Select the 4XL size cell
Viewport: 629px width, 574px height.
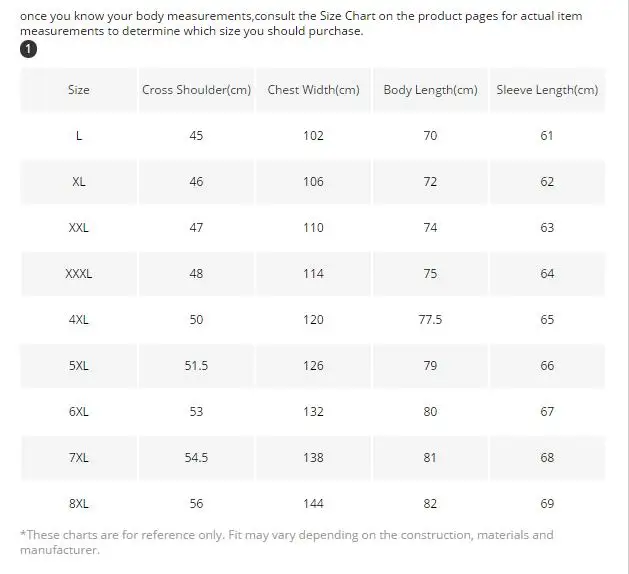79,320
